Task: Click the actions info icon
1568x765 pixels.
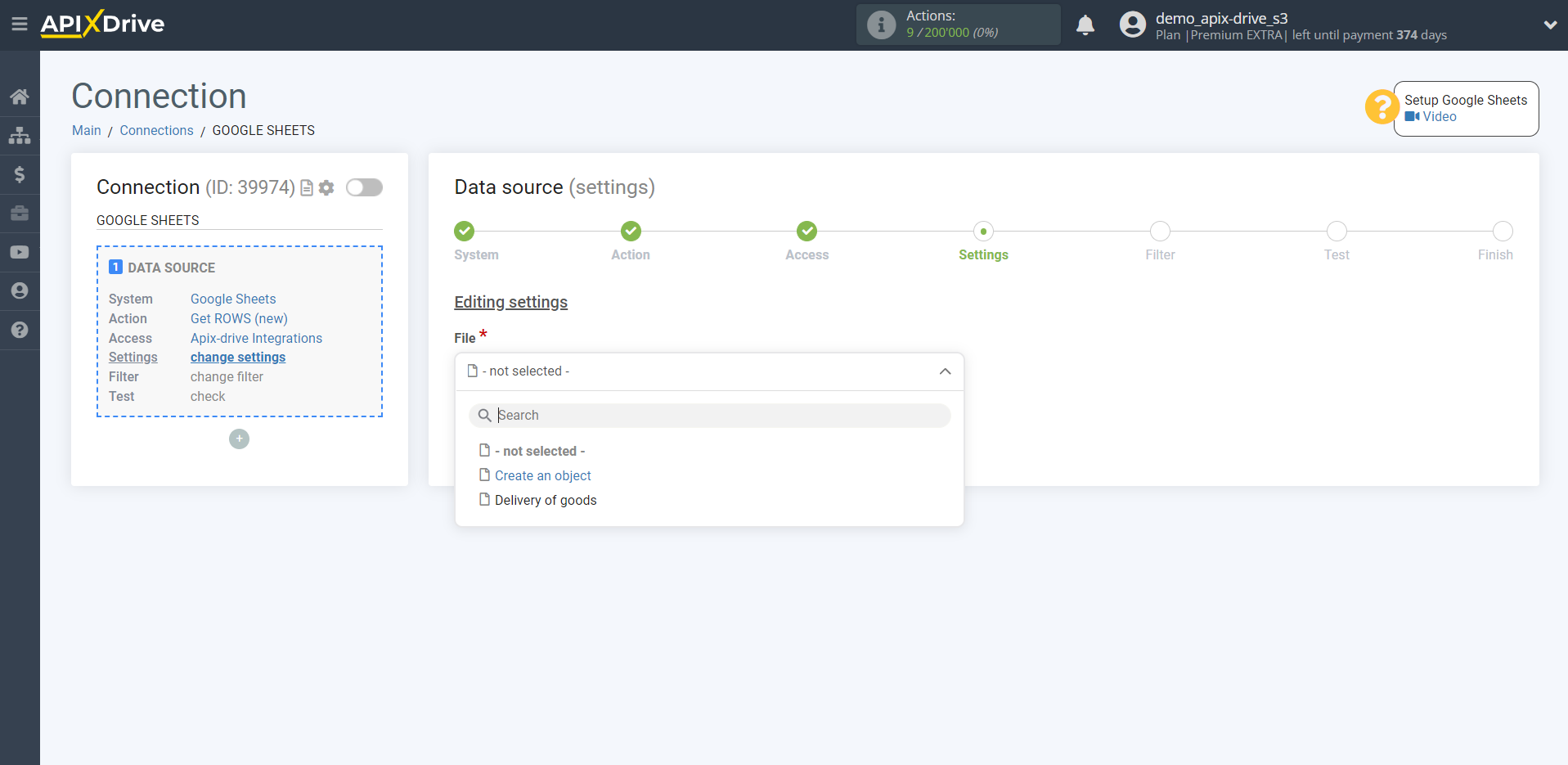Action: pyautogui.click(x=881, y=25)
